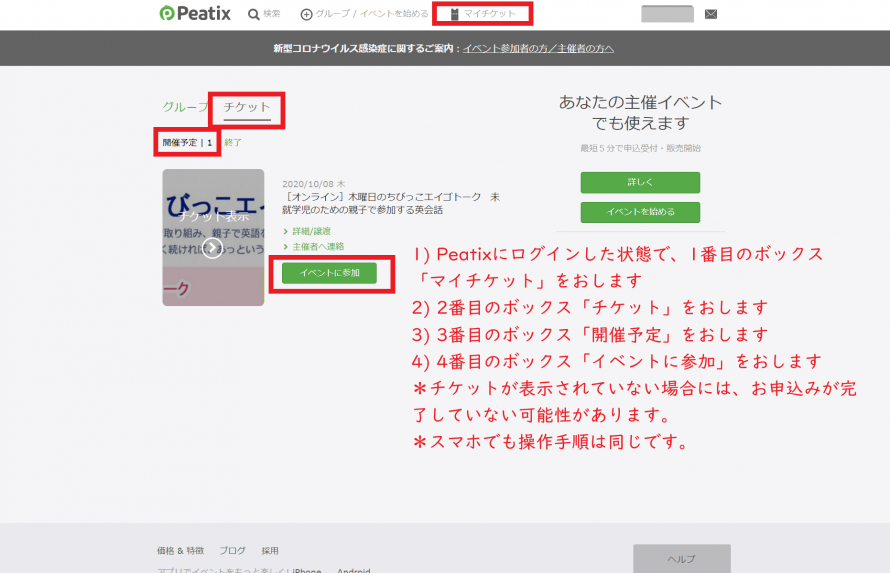This screenshot has width=890, height=573.
Task: Click the green イベントを始める button
Action: pyautogui.click(x=640, y=212)
